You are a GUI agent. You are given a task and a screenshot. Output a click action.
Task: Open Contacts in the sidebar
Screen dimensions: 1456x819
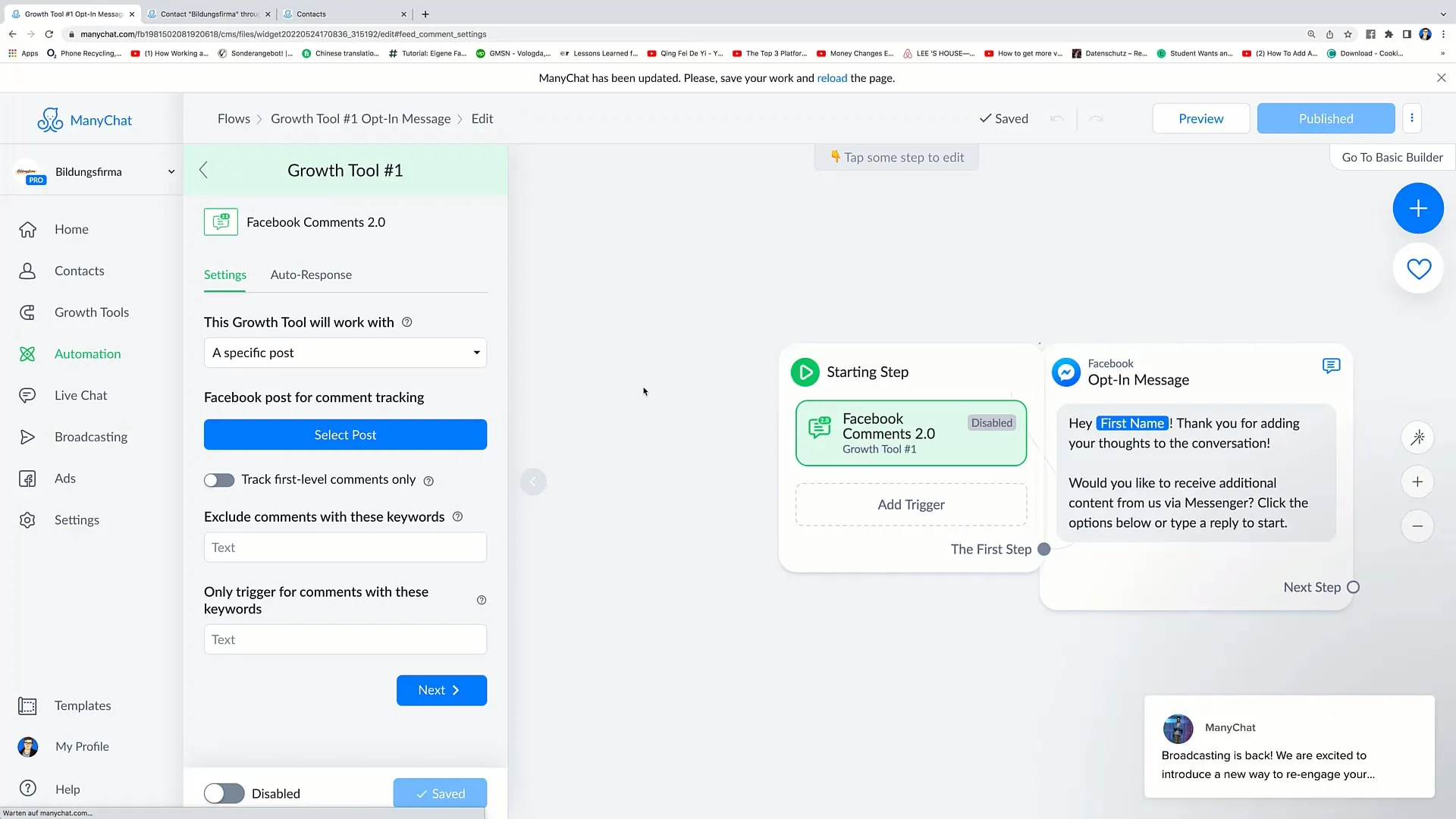tap(79, 271)
